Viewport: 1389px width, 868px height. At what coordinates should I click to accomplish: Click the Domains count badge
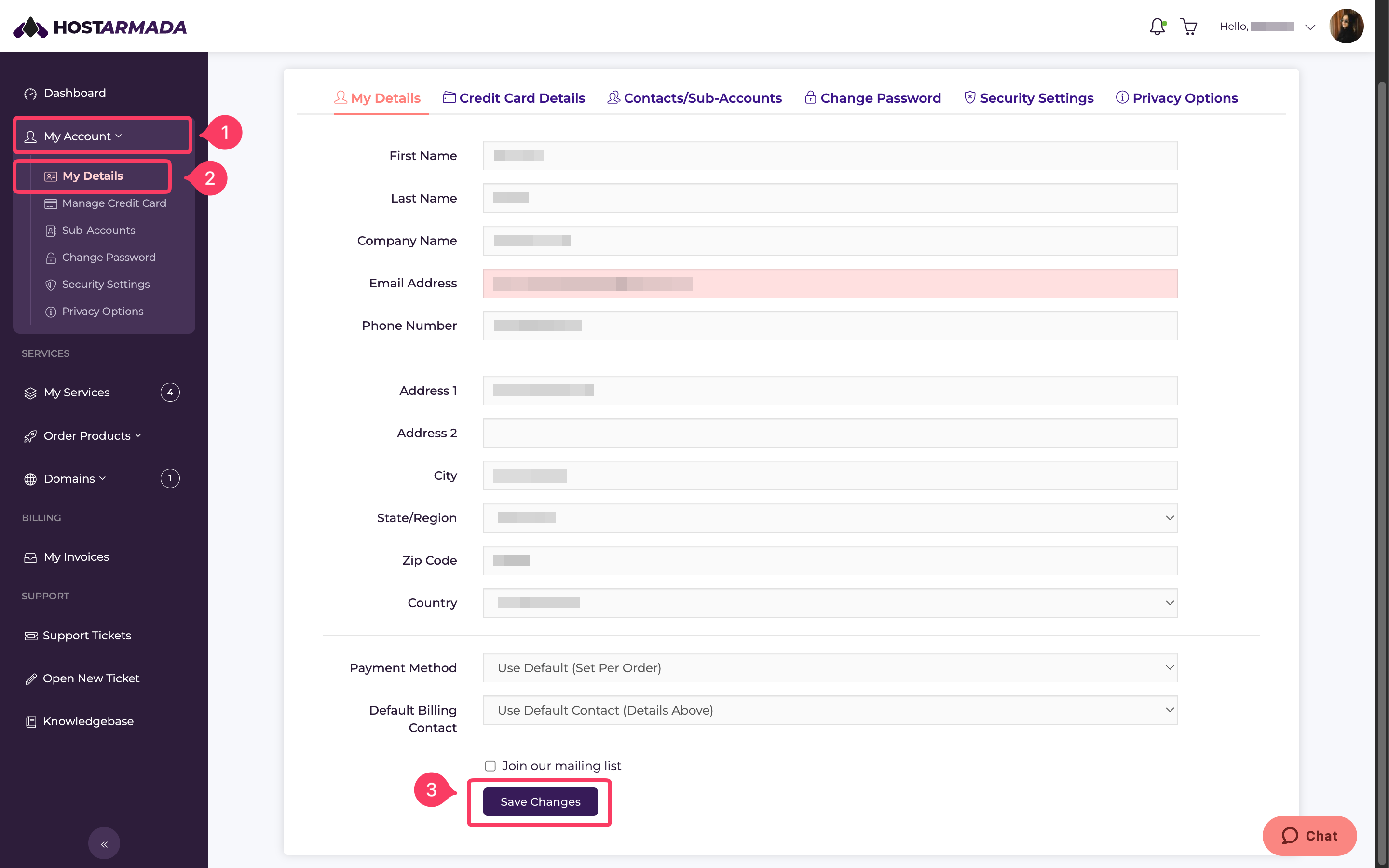(x=170, y=479)
